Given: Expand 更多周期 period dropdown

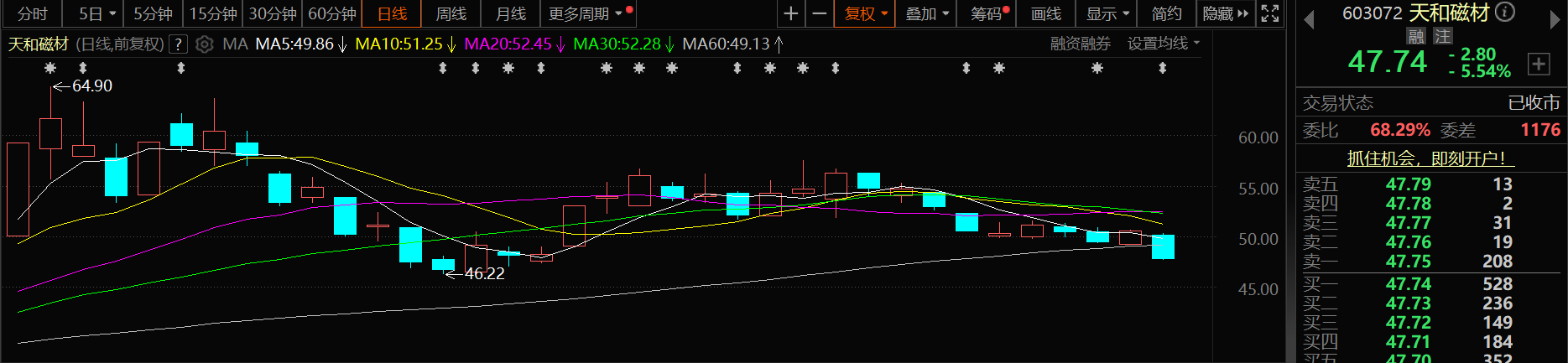Looking at the screenshot, I should click(586, 13).
